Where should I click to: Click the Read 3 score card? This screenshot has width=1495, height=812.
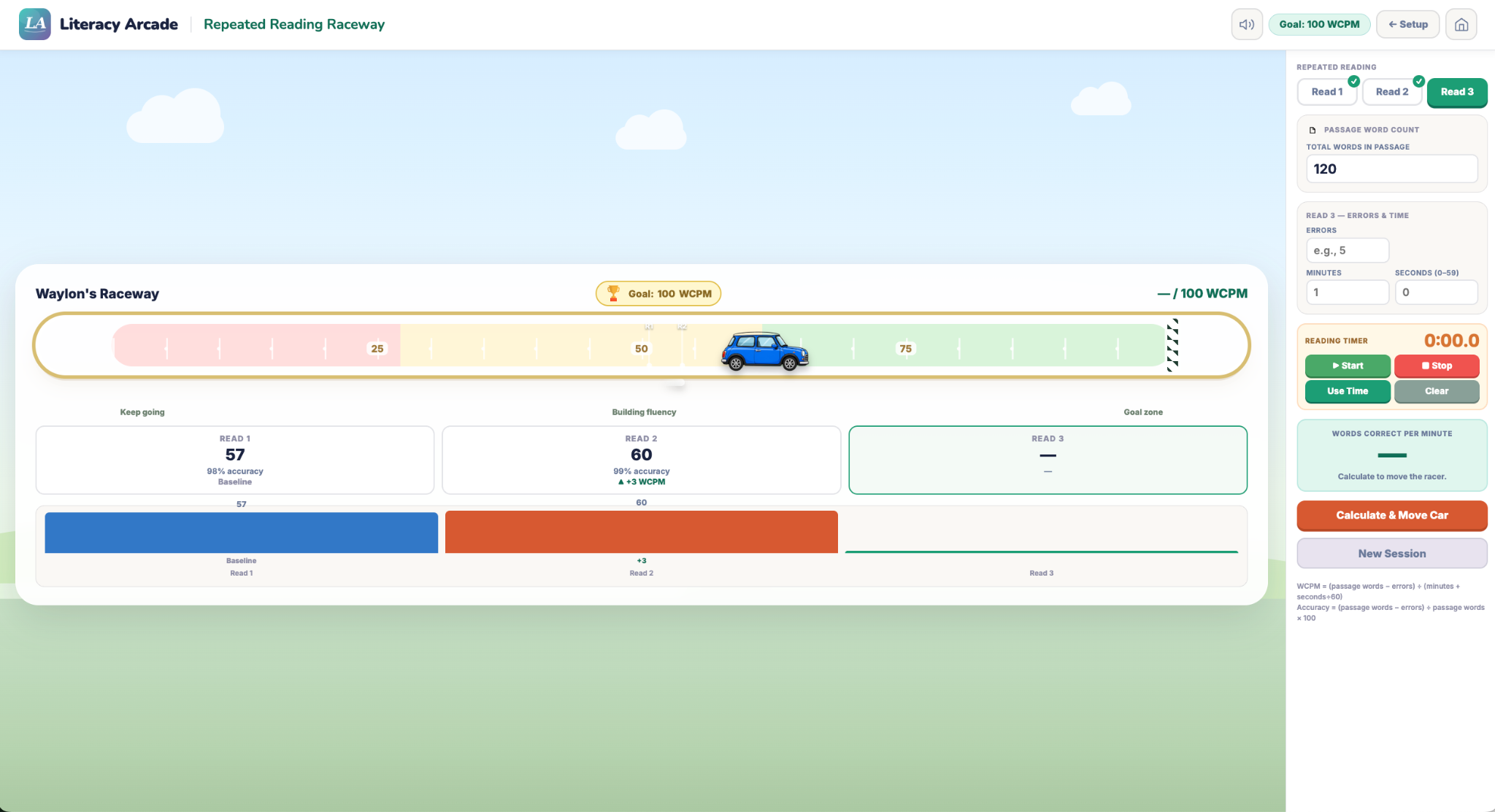click(1048, 460)
